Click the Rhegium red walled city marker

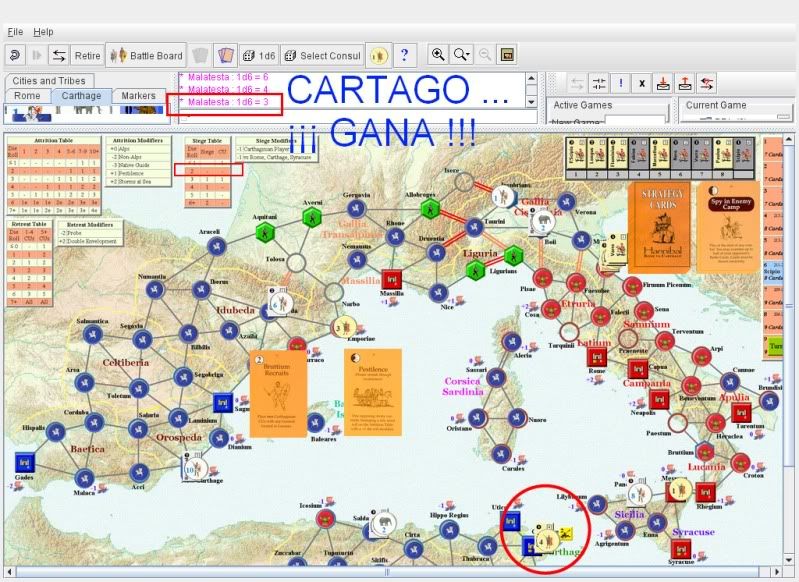point(706,492)
